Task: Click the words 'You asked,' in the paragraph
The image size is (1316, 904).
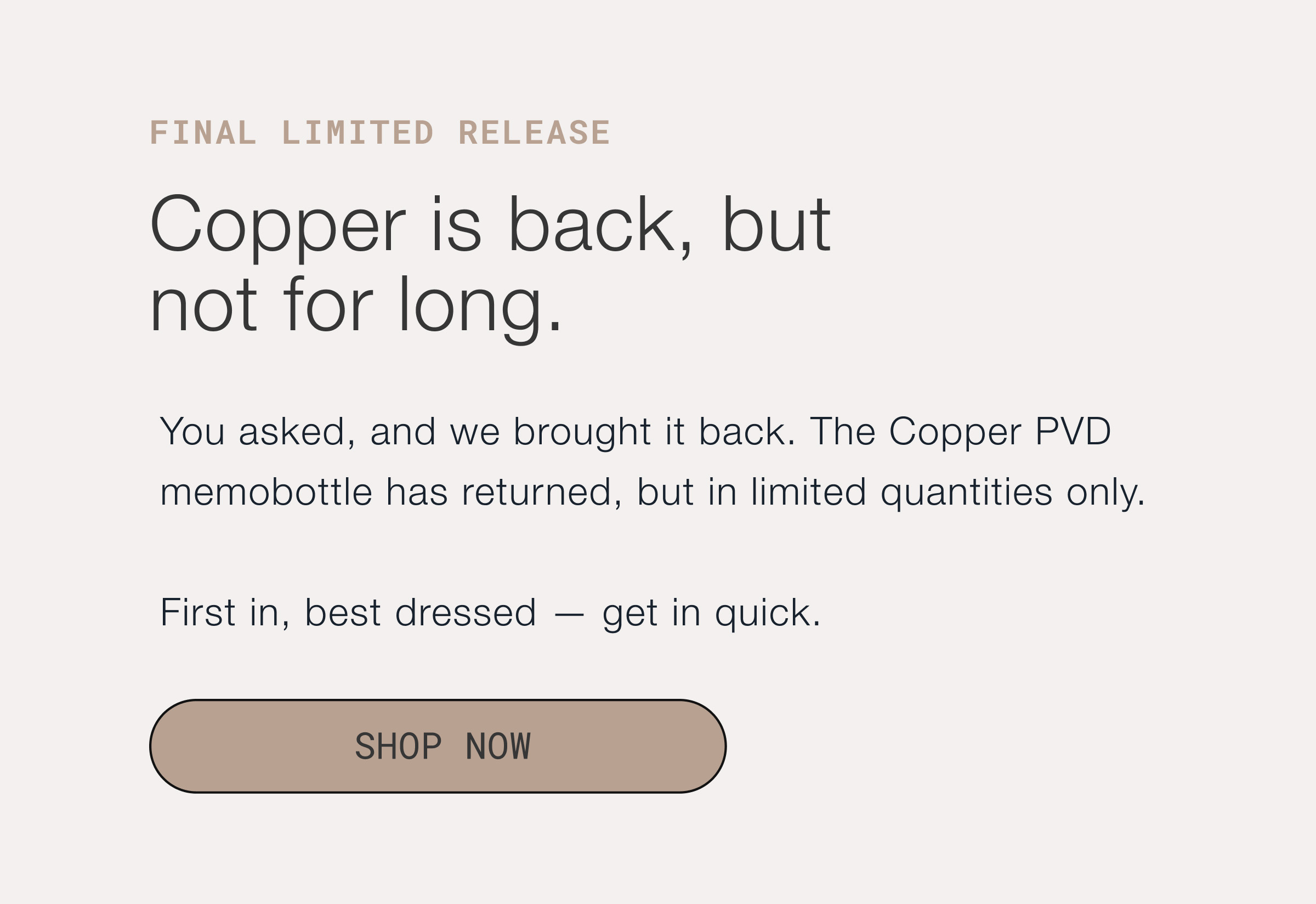Action: pyautogui.click(x=258, y=432)
